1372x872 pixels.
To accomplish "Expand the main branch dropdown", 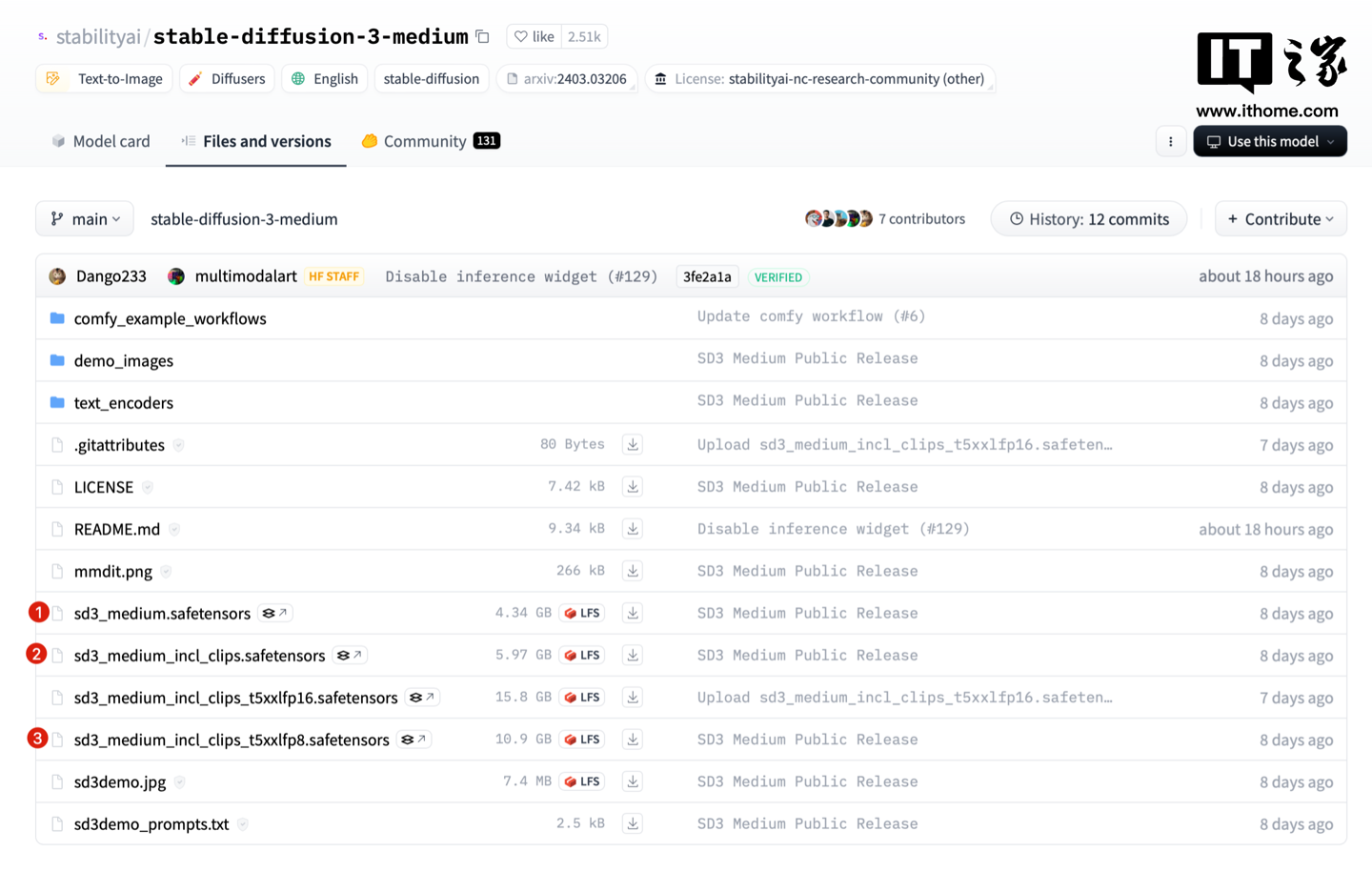I will (85, 219).
